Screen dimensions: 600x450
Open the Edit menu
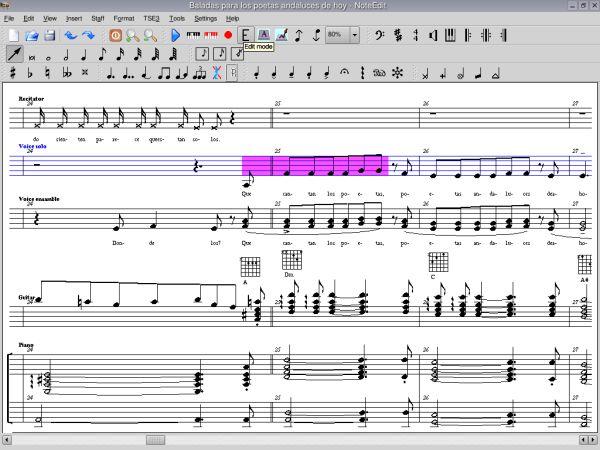click(29, 18)
